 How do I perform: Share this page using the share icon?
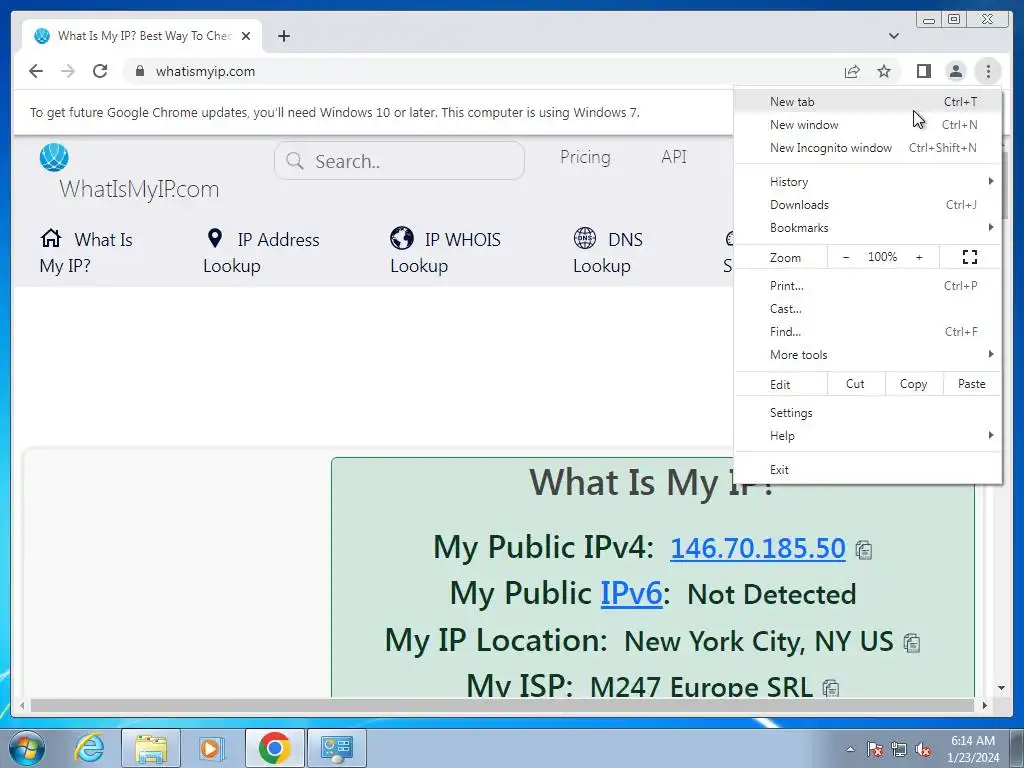pyautogui.click(x=852, y=71)
